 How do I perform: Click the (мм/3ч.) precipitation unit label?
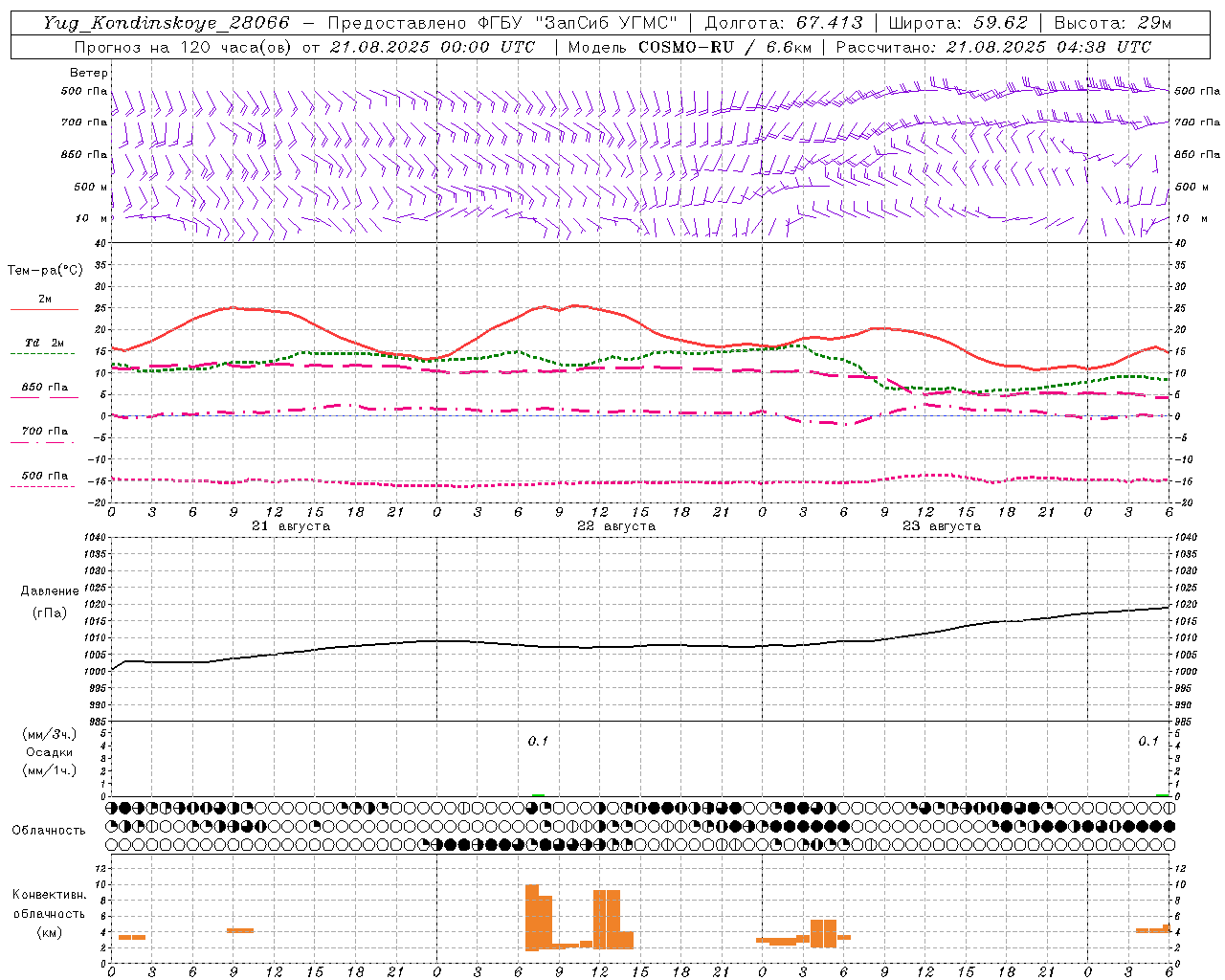click(x=50, y=734)
